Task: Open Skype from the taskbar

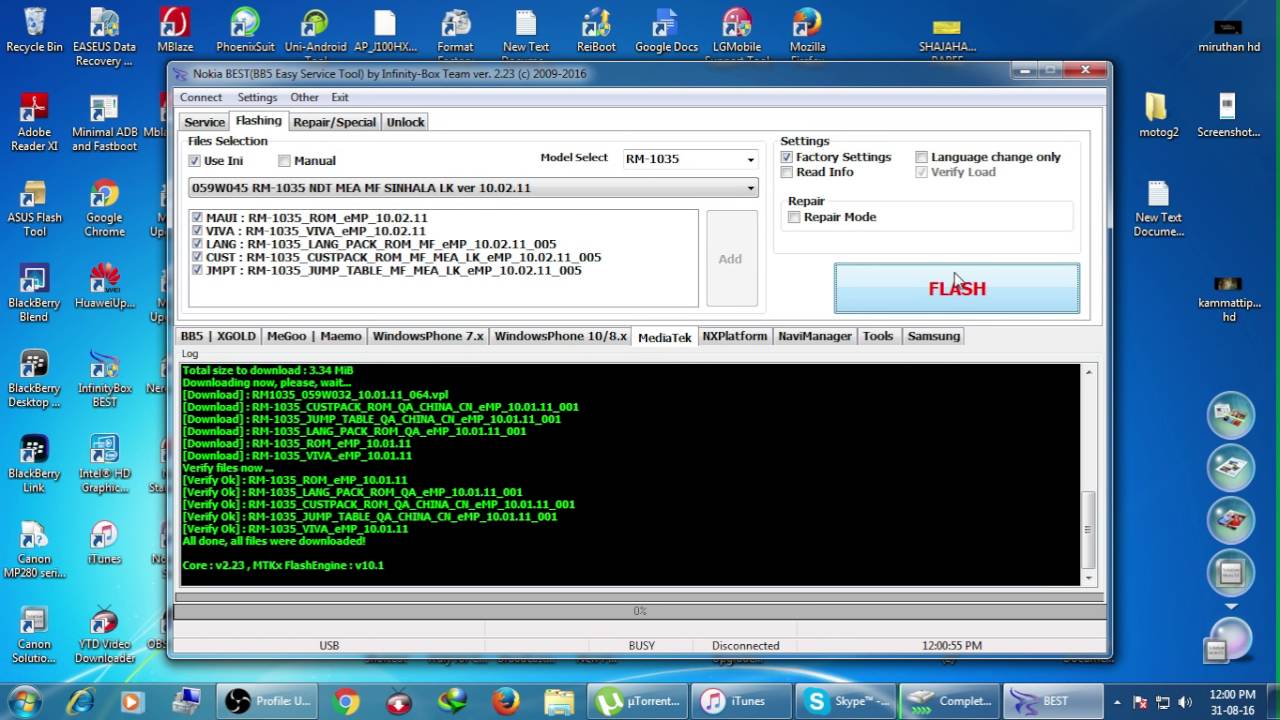Action: (846, 701)
